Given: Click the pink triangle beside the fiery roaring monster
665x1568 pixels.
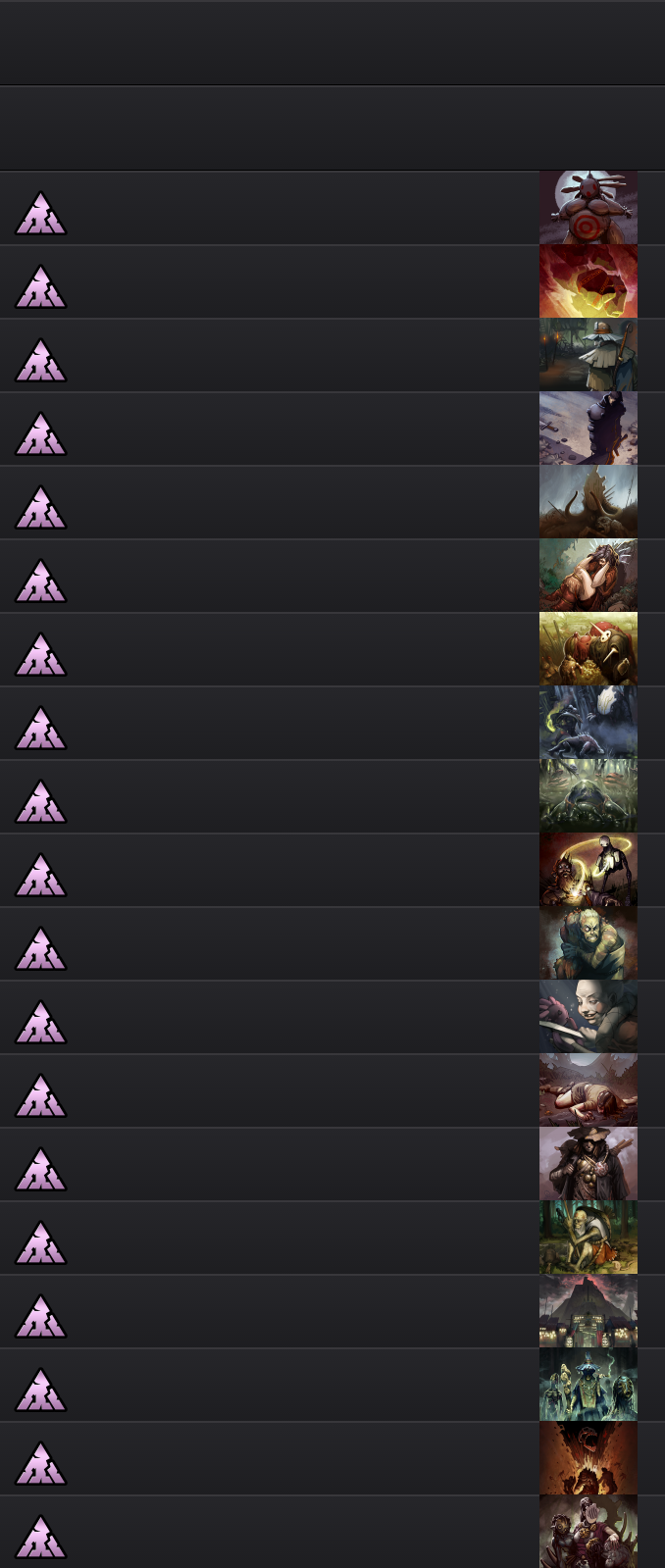Looking at the screenshot, I should [41, 1463].
